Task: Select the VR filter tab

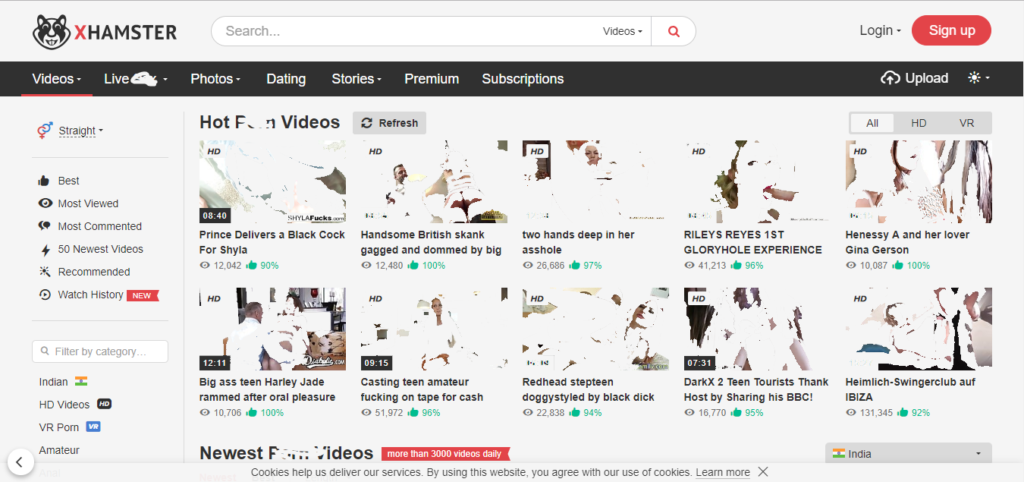Action: [x=967, y=123]
